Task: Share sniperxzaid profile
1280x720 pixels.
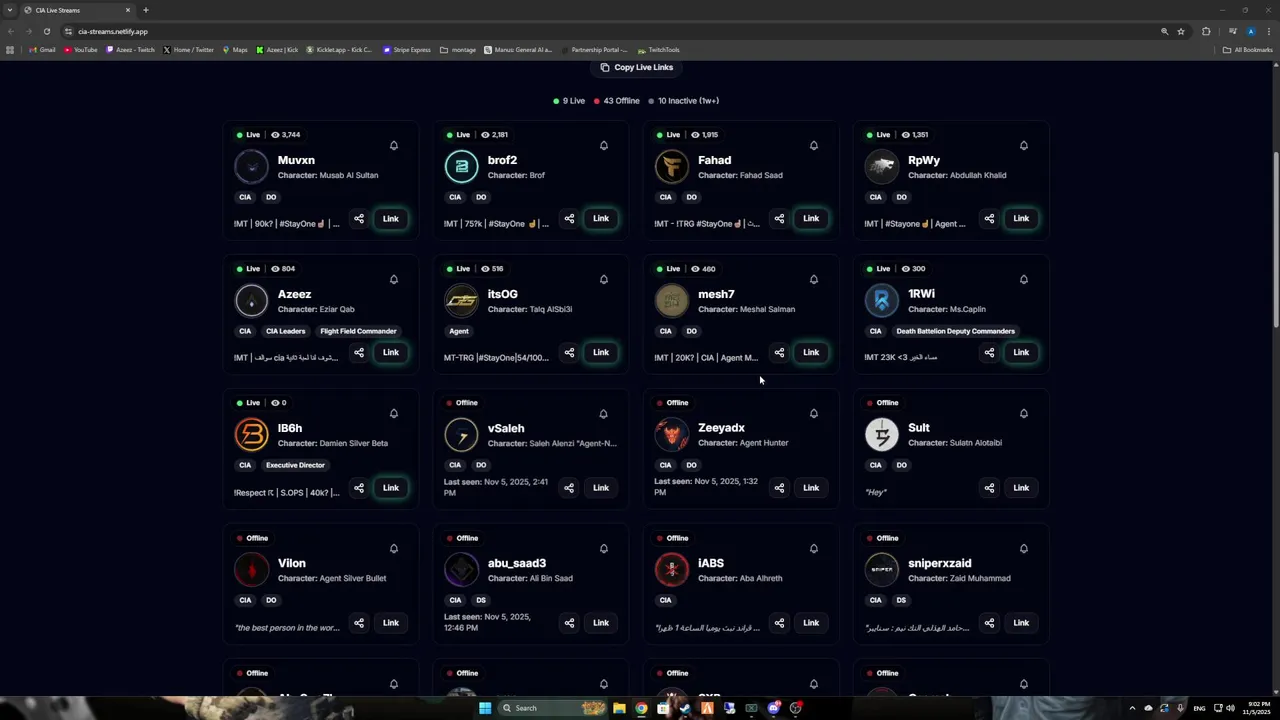Action: (989, 623)
